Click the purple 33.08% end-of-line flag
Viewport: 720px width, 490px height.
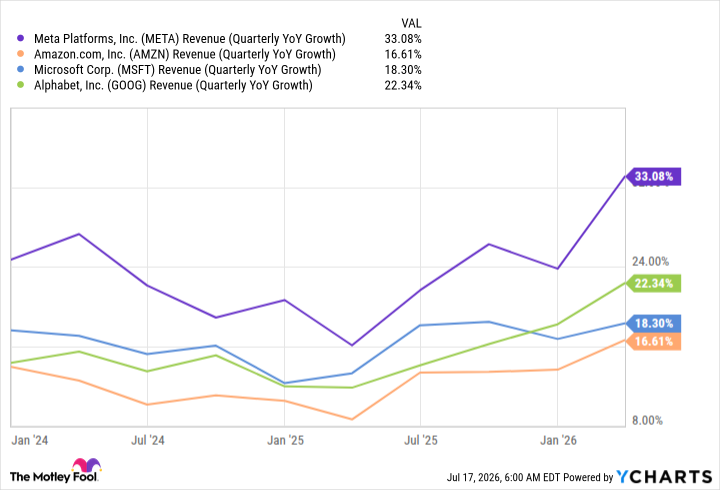(x=654, y=176)
